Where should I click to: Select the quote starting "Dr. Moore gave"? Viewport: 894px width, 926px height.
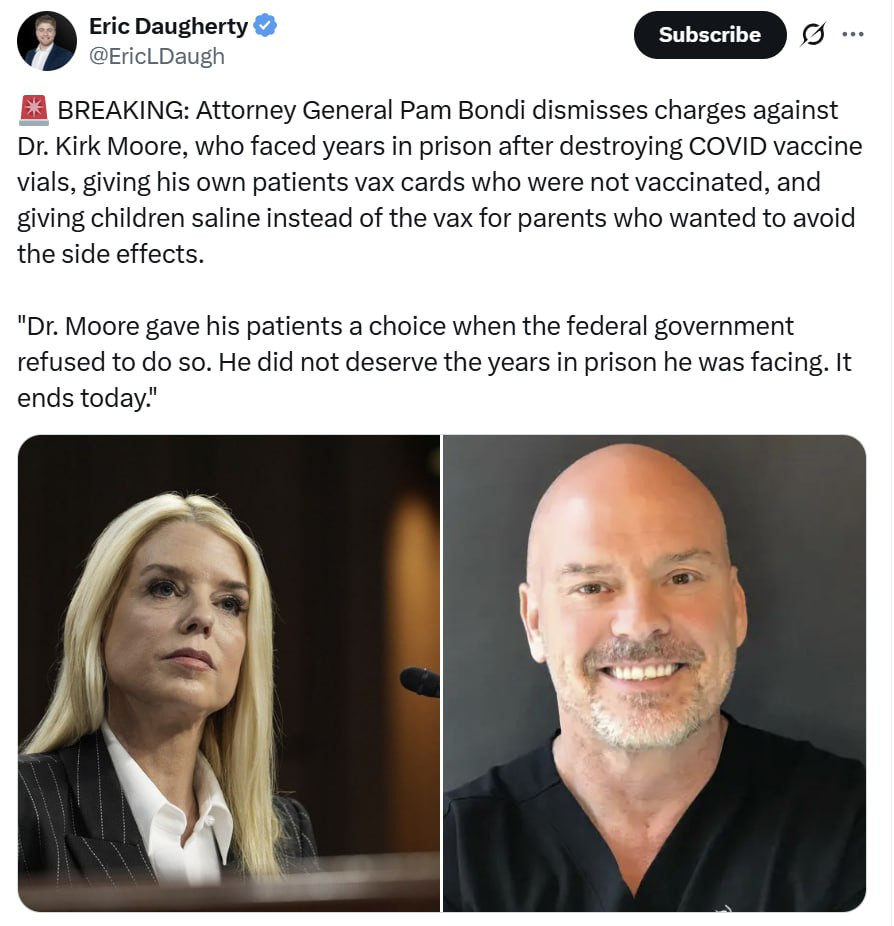(x=434, y=361)
